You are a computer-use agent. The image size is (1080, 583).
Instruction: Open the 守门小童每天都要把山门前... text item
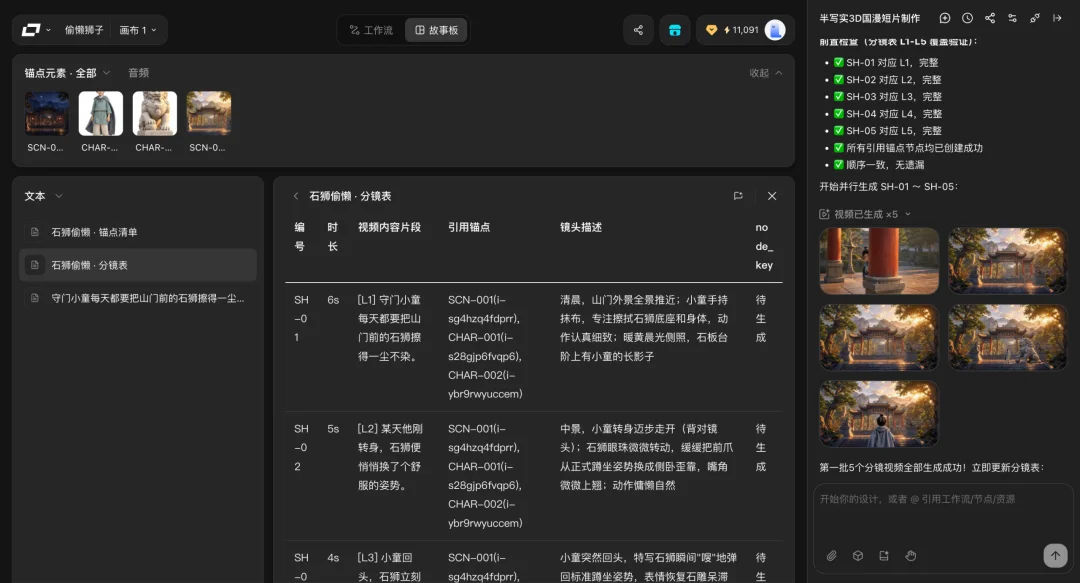point(138,298)
